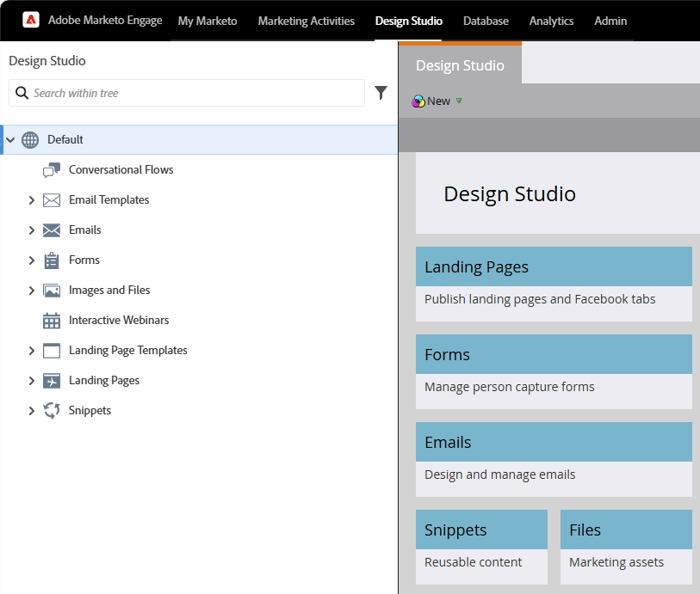Open the Emails tile header

tap(554, 442)
